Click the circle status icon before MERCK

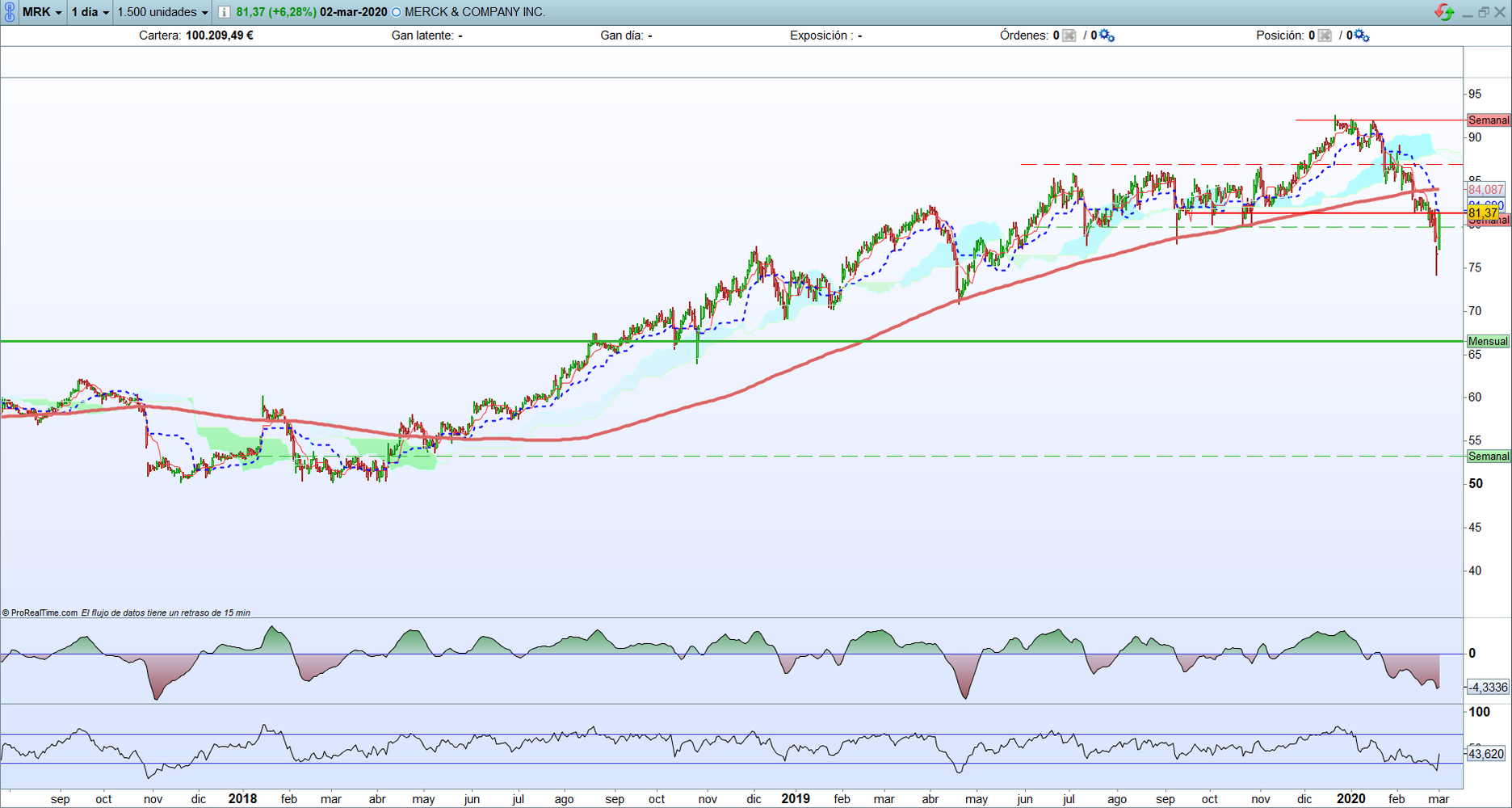[x=396, y=12]
